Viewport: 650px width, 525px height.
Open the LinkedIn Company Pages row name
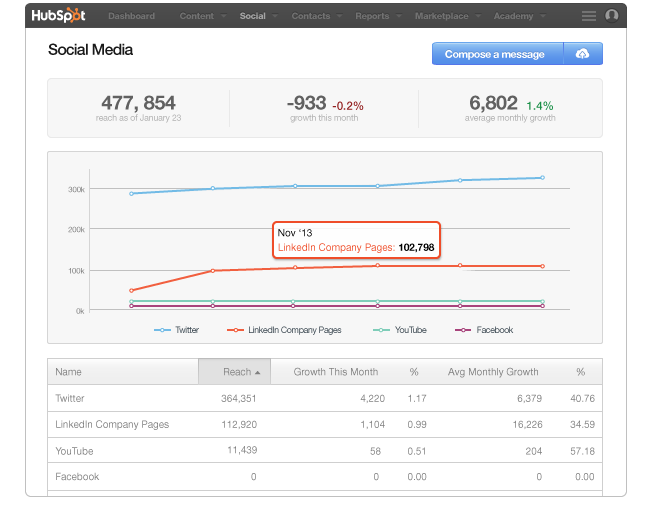(x=112, y=425)
